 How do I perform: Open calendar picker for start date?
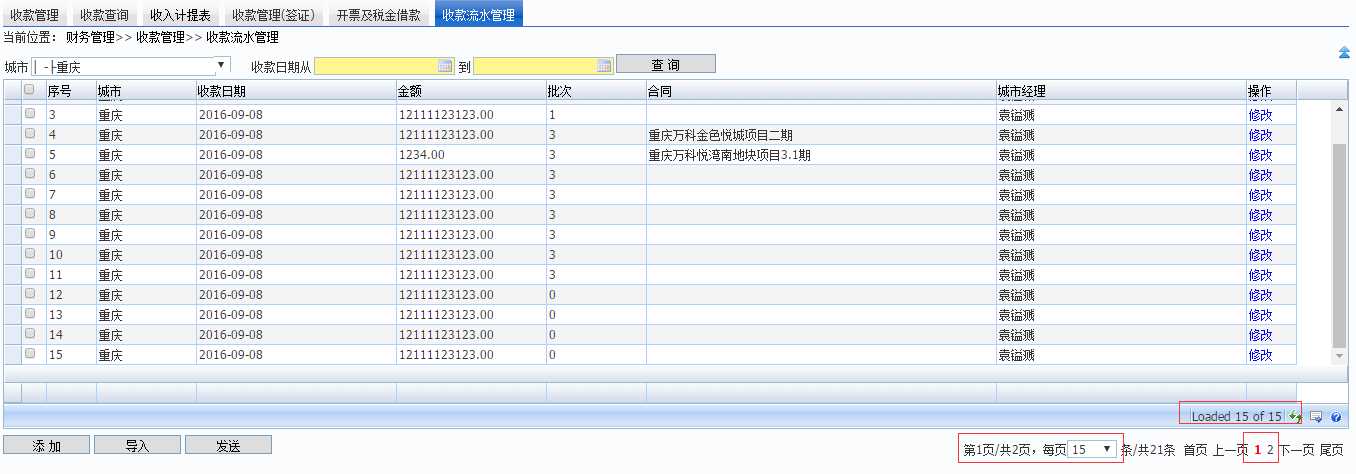446,66
